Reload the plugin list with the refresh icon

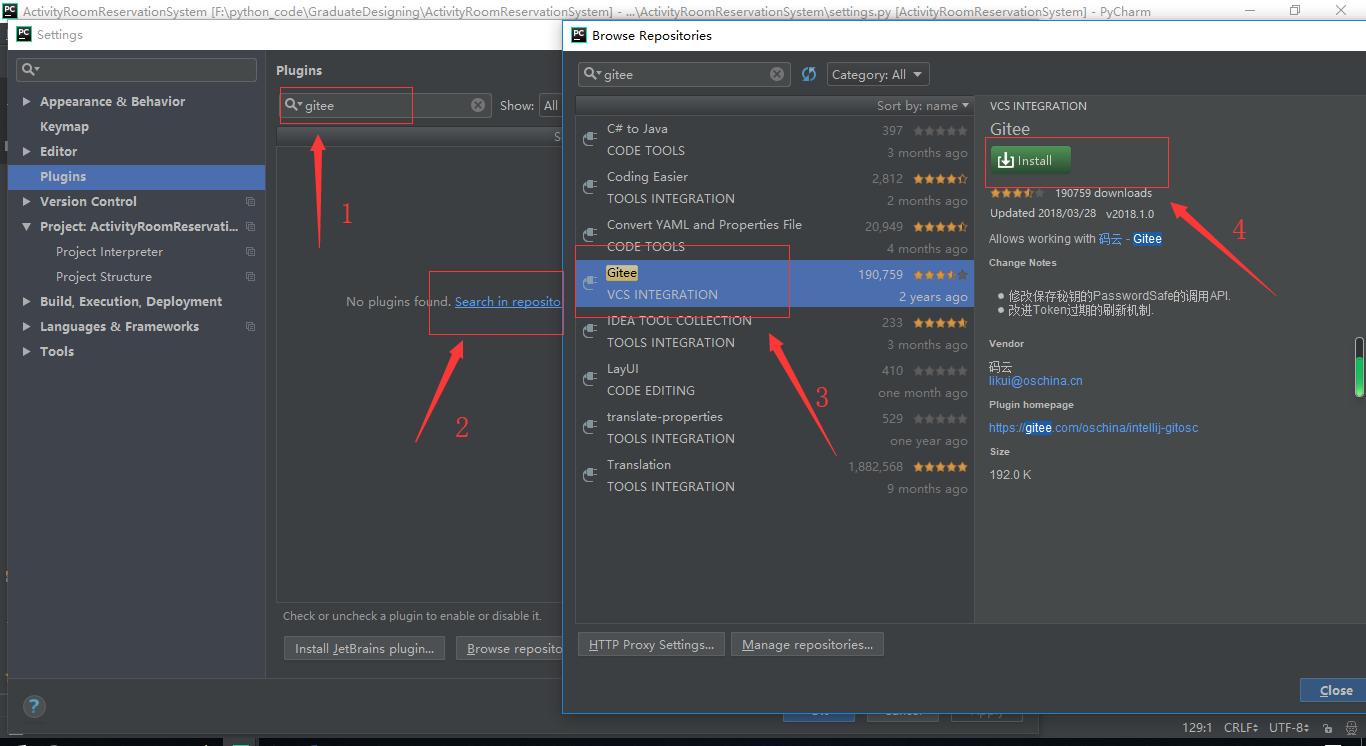pyautogui.click(x=809, y=74)
